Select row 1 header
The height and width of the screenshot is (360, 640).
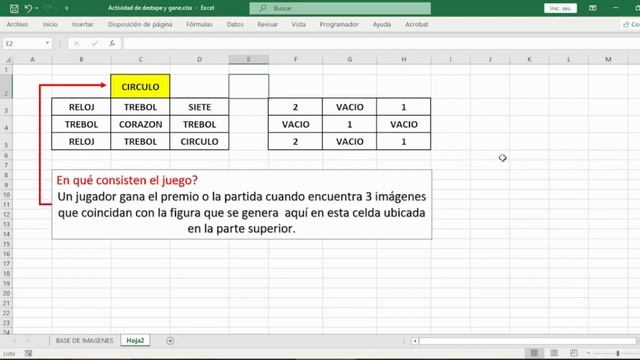(6, 69)
